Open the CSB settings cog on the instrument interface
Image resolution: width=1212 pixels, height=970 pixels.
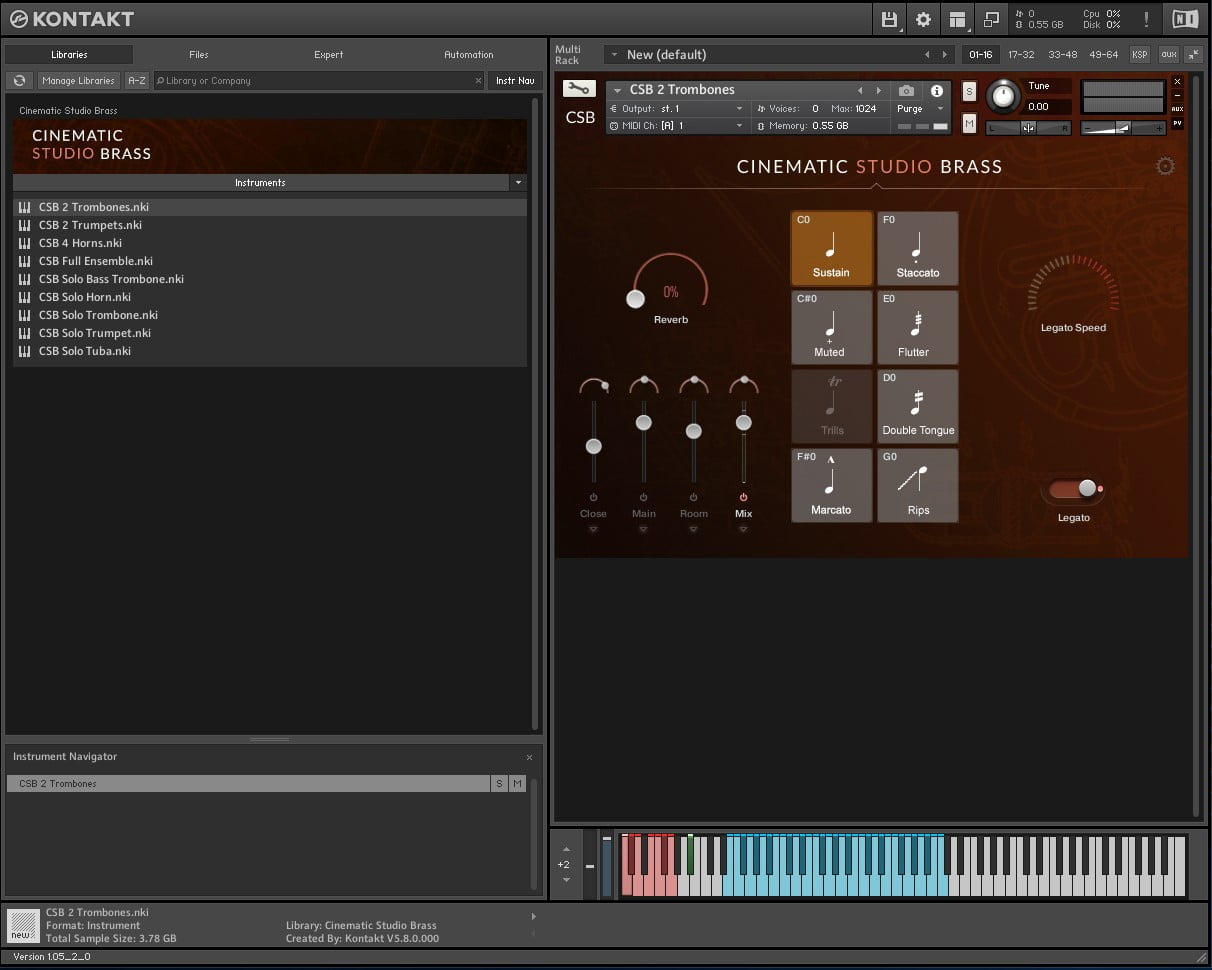pos(1165,166)
